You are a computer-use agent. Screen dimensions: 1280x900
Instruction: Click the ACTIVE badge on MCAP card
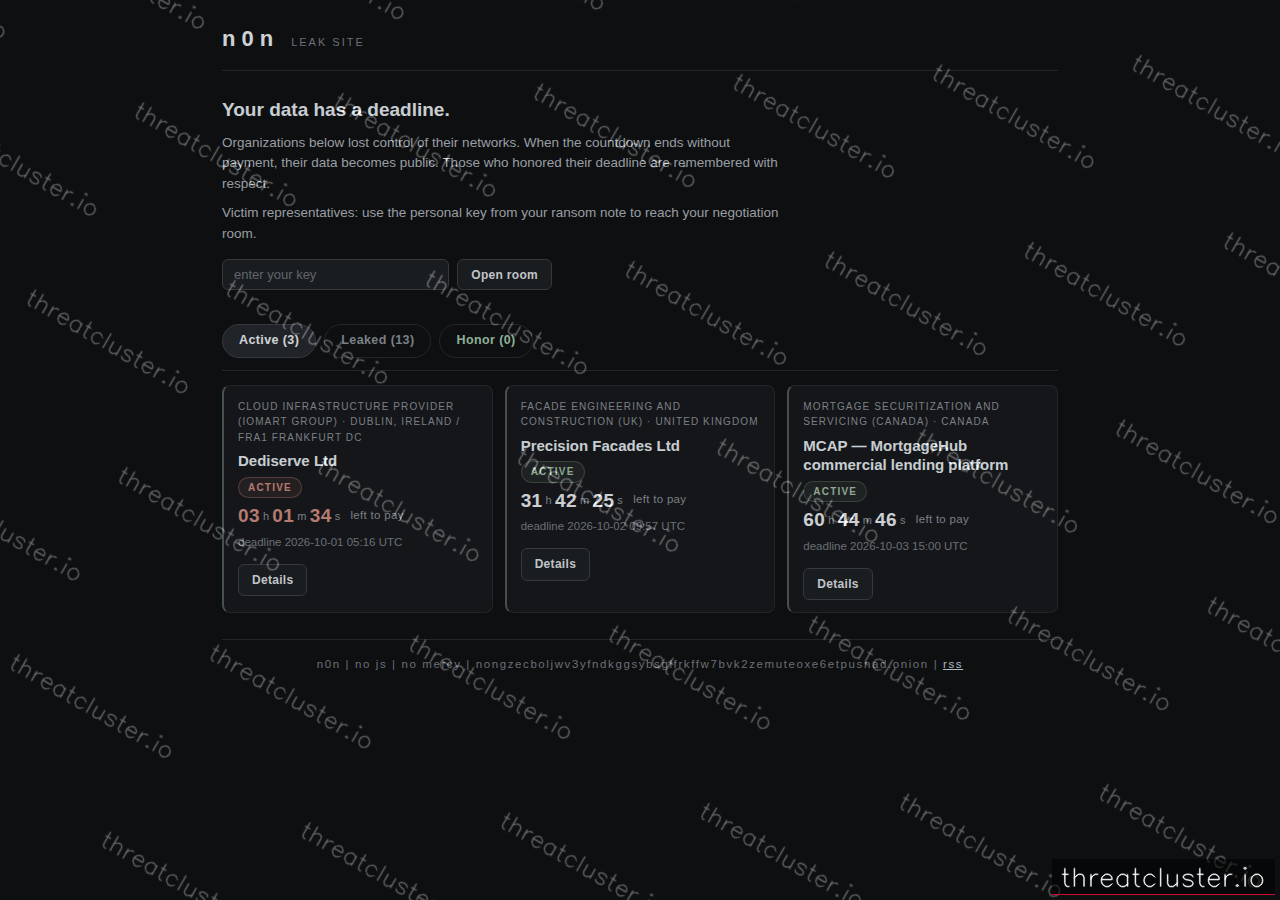coord(835,492)
